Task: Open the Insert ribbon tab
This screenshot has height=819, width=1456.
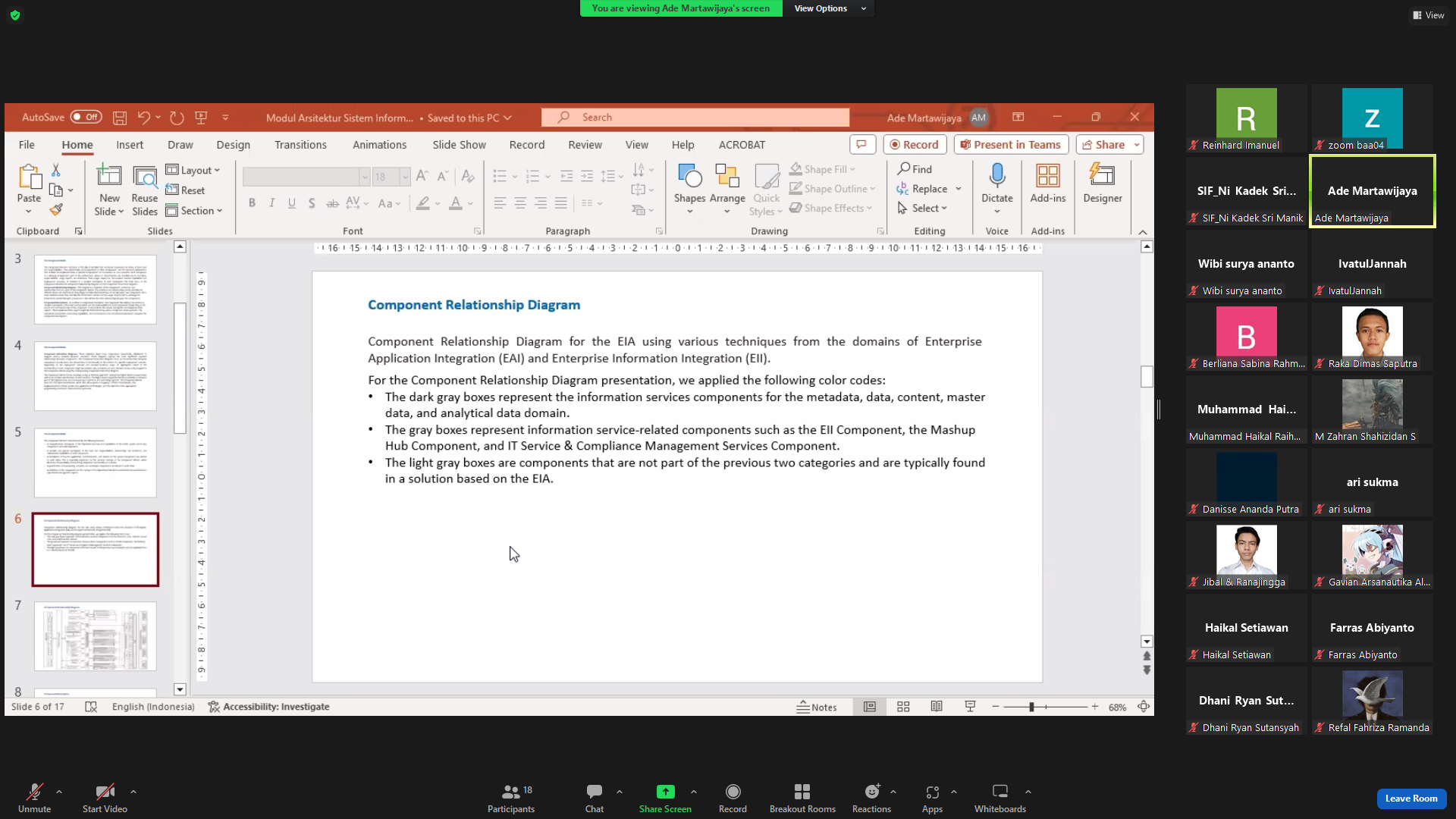Action: point(130,144)
